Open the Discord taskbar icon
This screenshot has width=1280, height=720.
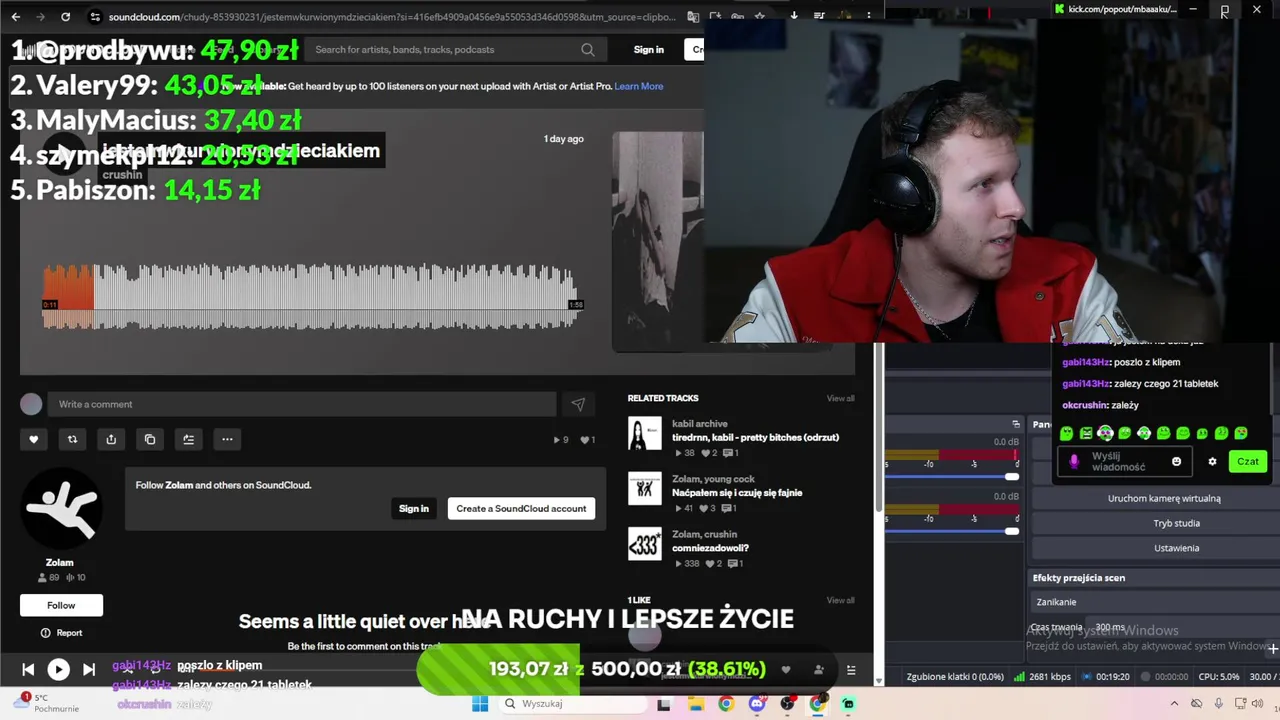click(x=756, y=704)
